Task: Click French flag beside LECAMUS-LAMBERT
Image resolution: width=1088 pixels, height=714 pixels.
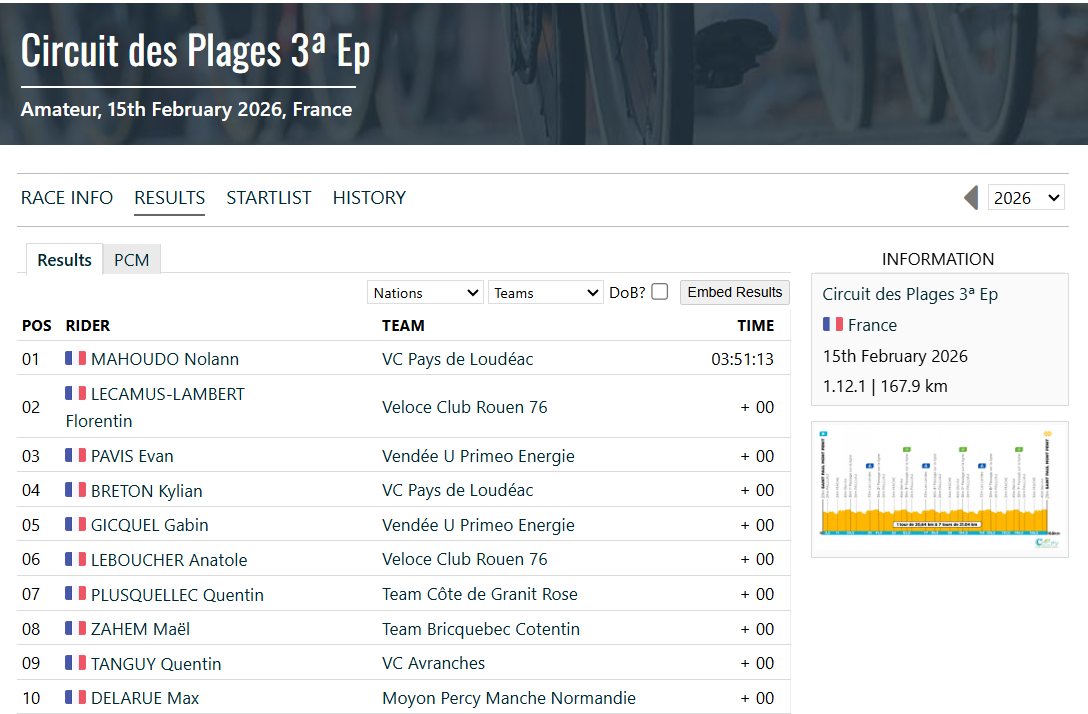Action: [x=76, y=393]
